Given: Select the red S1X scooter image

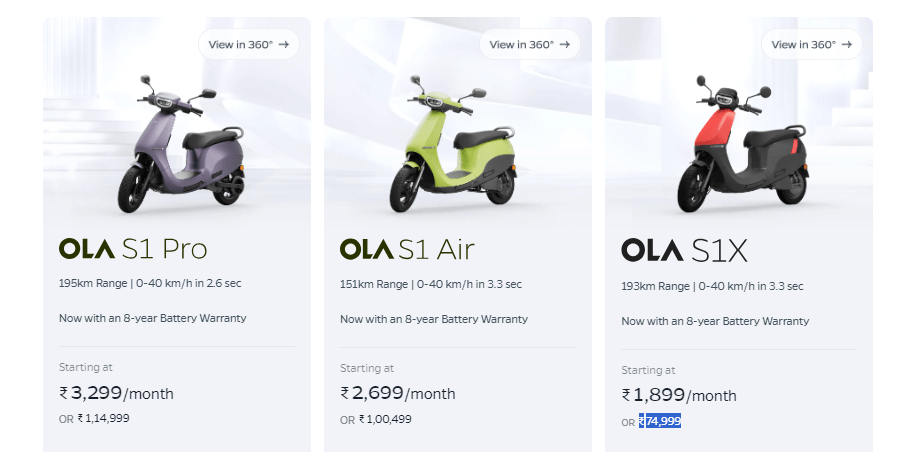Looking at the screenshot, I should pos(740,150).
